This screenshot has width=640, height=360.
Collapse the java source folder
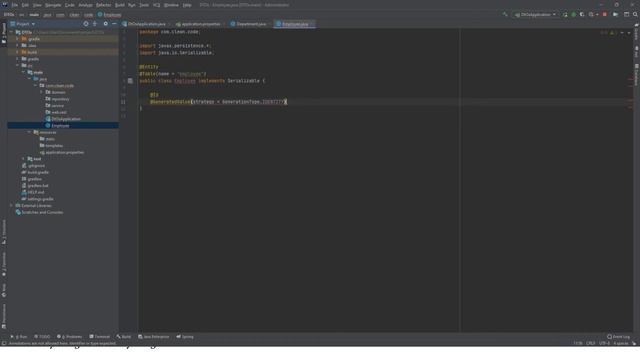(x=29, y=79)
